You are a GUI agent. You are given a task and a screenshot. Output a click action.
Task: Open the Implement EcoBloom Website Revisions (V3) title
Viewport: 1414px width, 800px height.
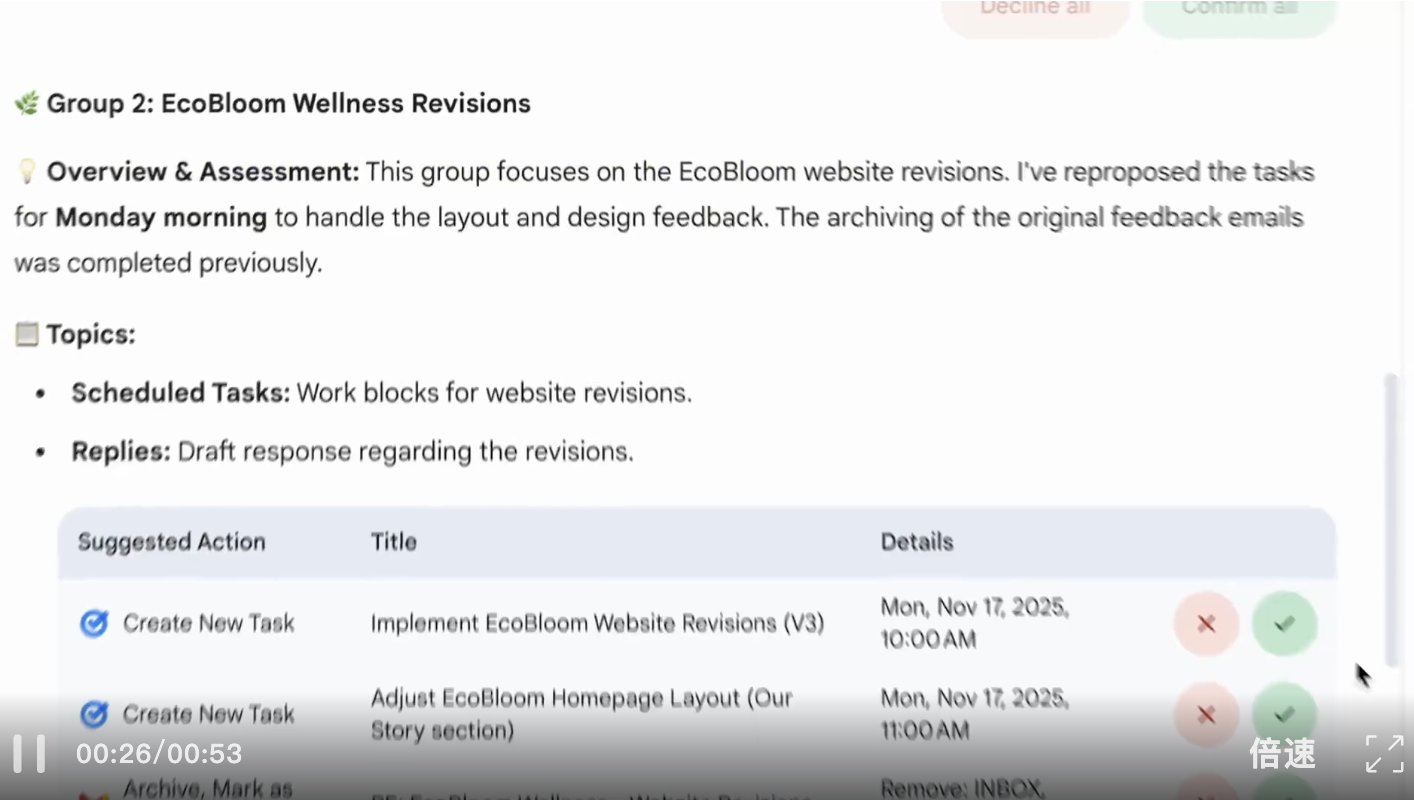[597, 624]
